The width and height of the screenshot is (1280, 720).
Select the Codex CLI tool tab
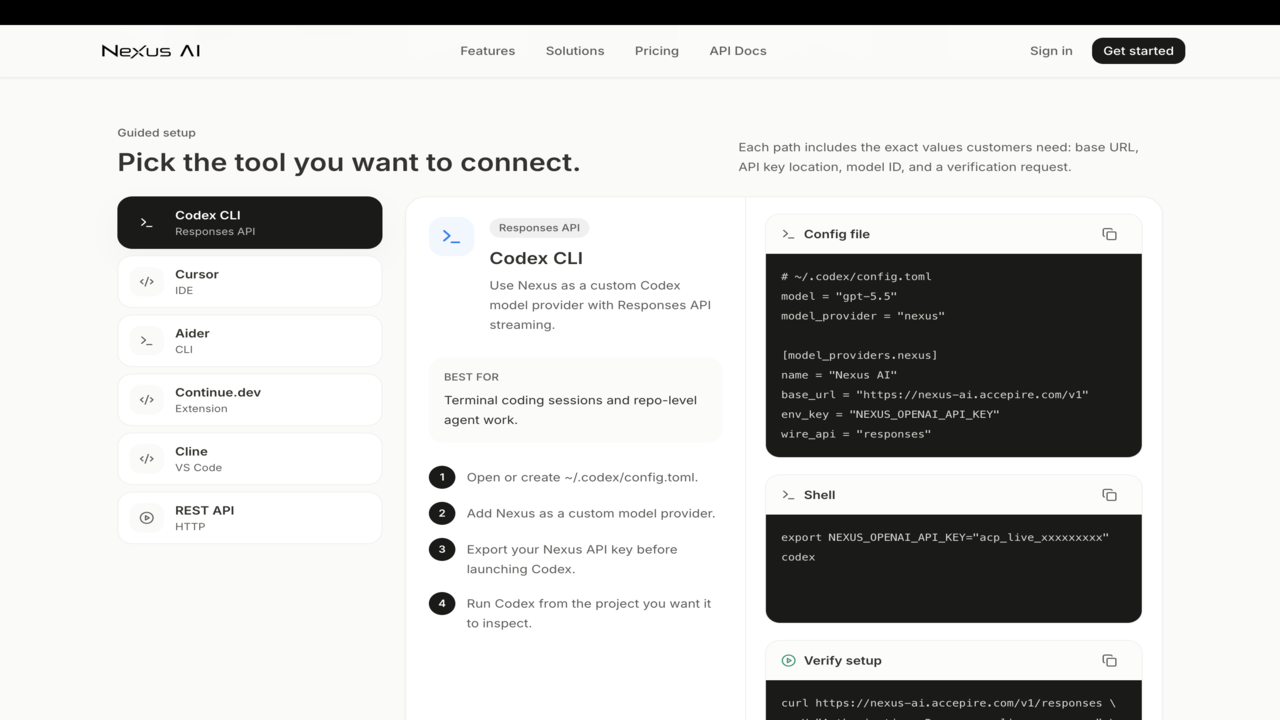[x=250, y=222]
